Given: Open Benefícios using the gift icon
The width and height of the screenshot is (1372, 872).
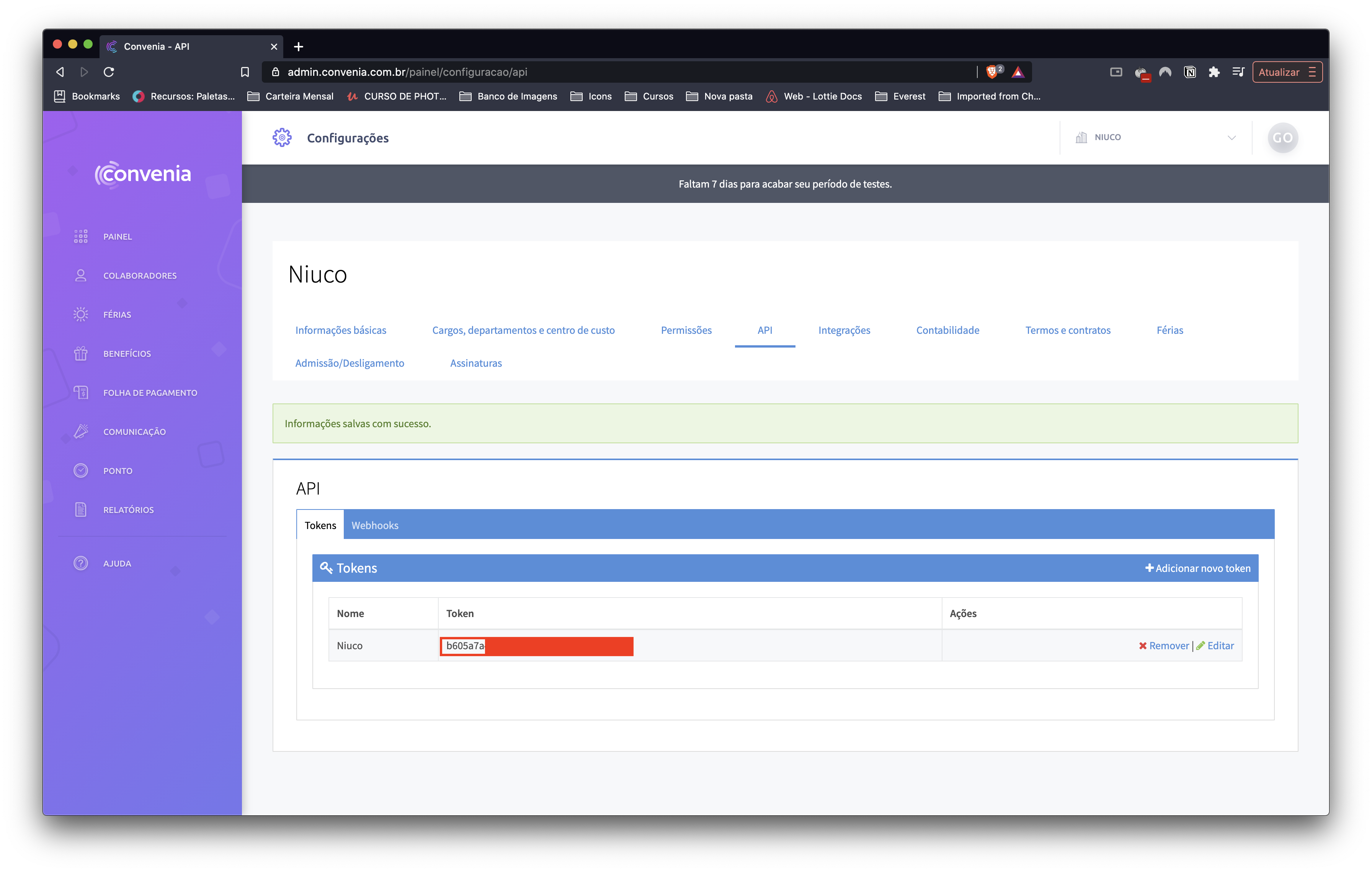Looking at the screenshot, I should click(80, 354).
